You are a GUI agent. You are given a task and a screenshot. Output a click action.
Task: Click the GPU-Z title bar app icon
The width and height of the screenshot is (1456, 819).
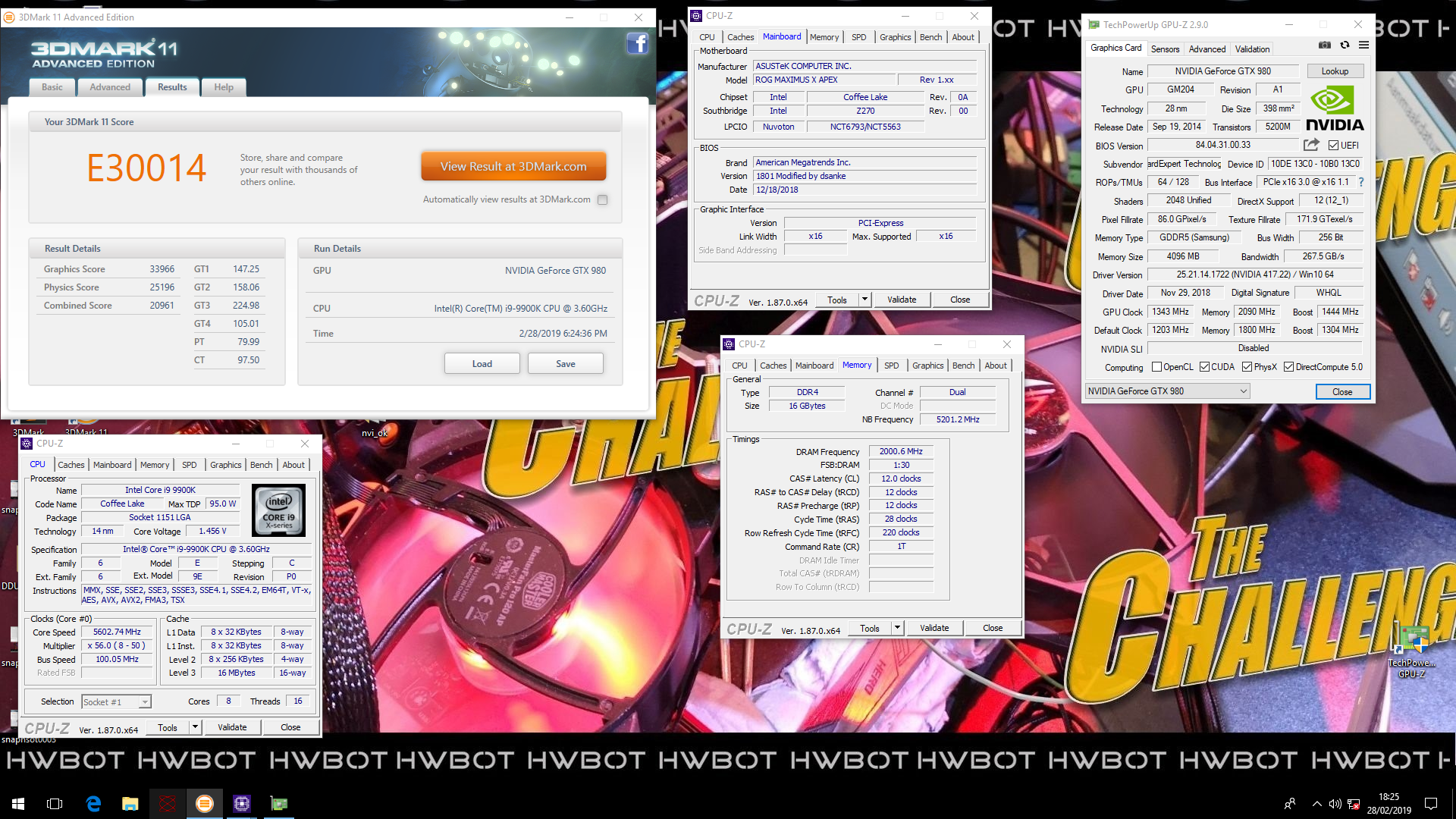pos(1094,25)
